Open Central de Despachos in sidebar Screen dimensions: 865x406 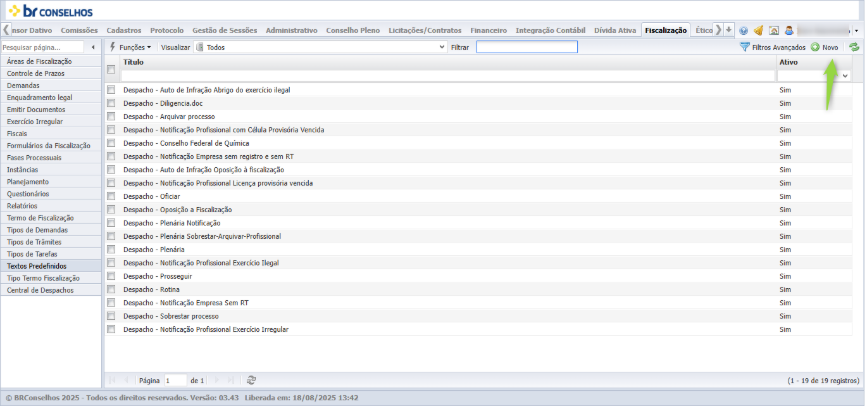(x=51, y=290)
